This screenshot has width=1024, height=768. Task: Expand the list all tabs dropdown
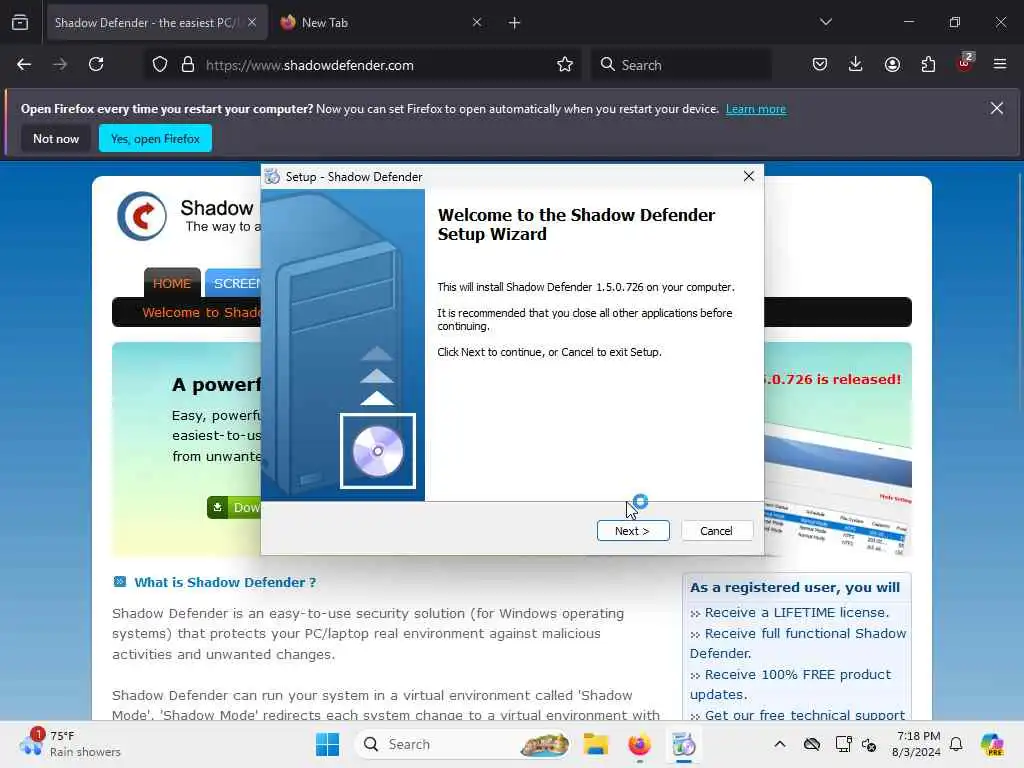click(825, 22)
